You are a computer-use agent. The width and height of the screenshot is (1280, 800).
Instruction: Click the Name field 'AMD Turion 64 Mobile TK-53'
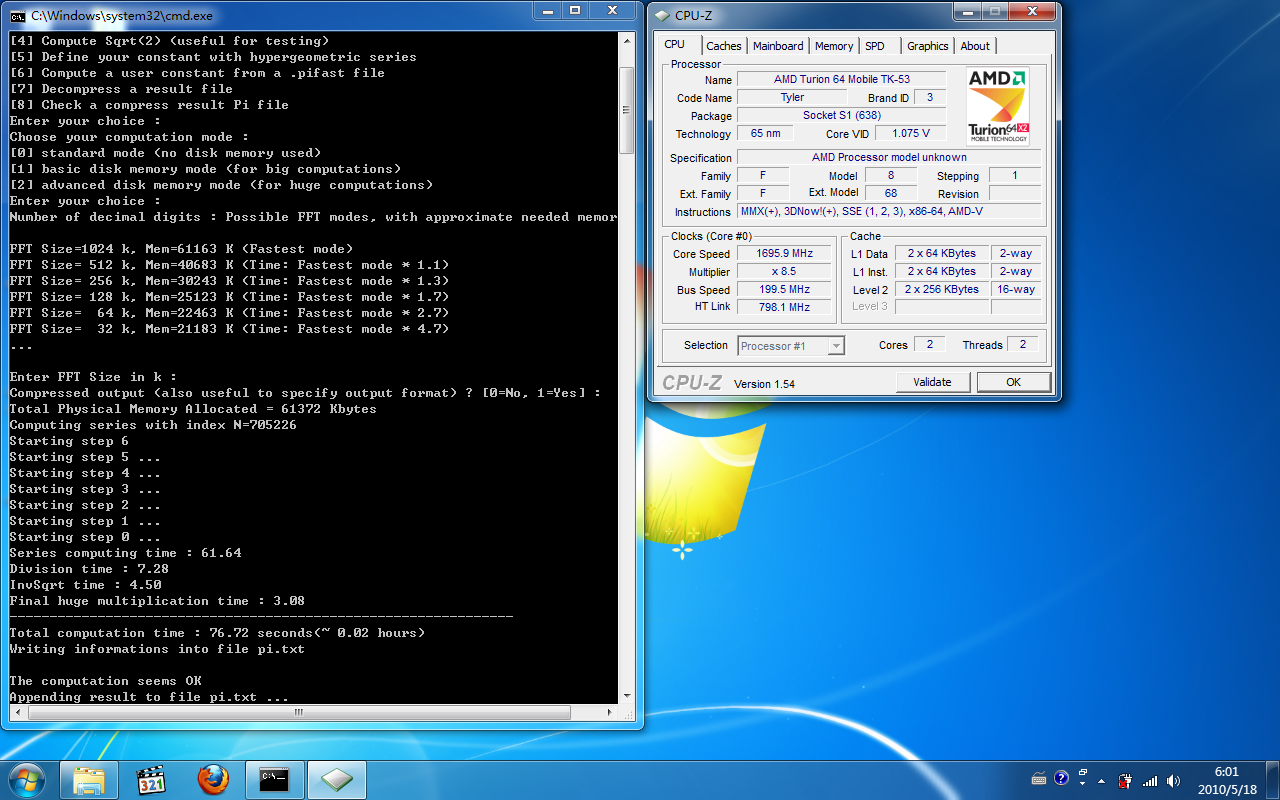tap(842, 80)
